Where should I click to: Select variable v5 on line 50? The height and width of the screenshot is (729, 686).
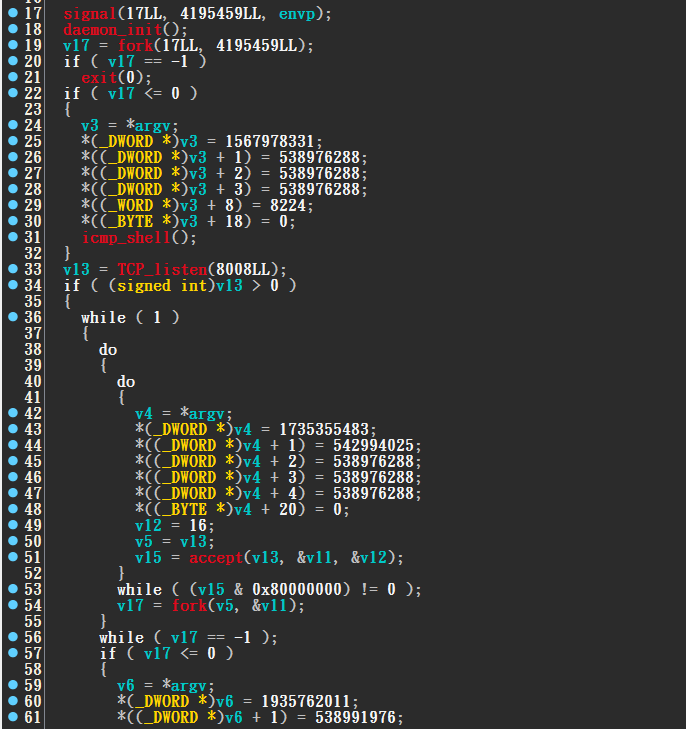point(144,542)
